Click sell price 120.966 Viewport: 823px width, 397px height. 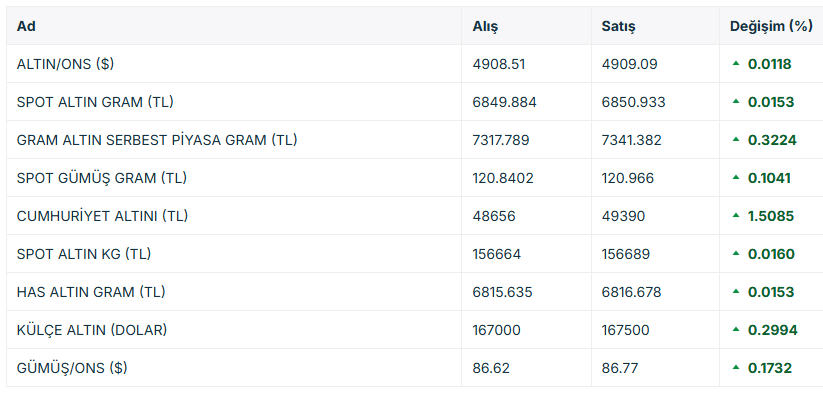628,178
